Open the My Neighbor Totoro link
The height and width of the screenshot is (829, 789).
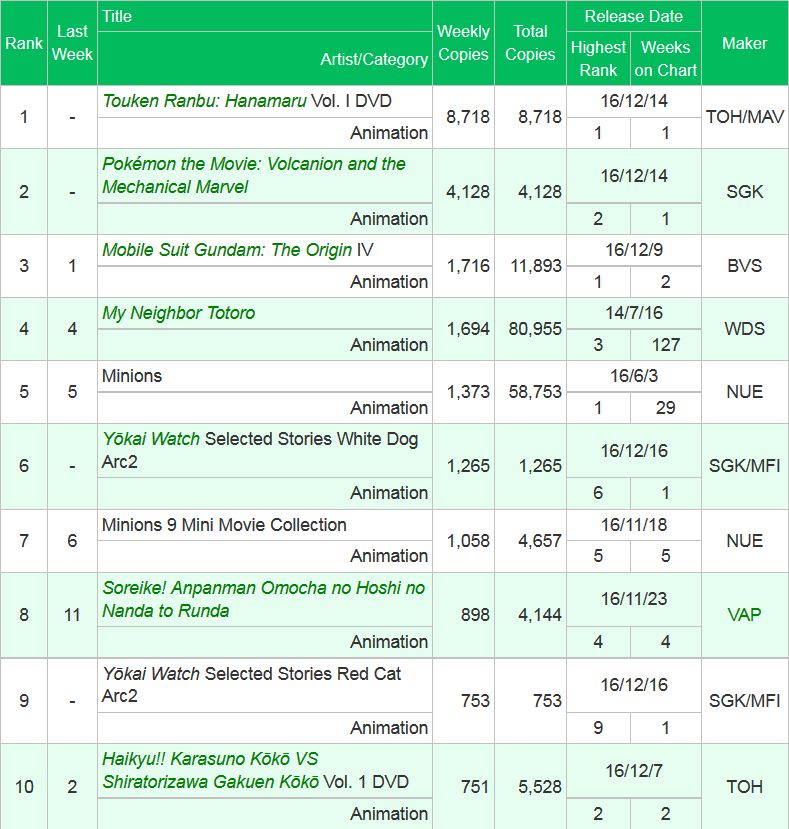tap(178, 313)
